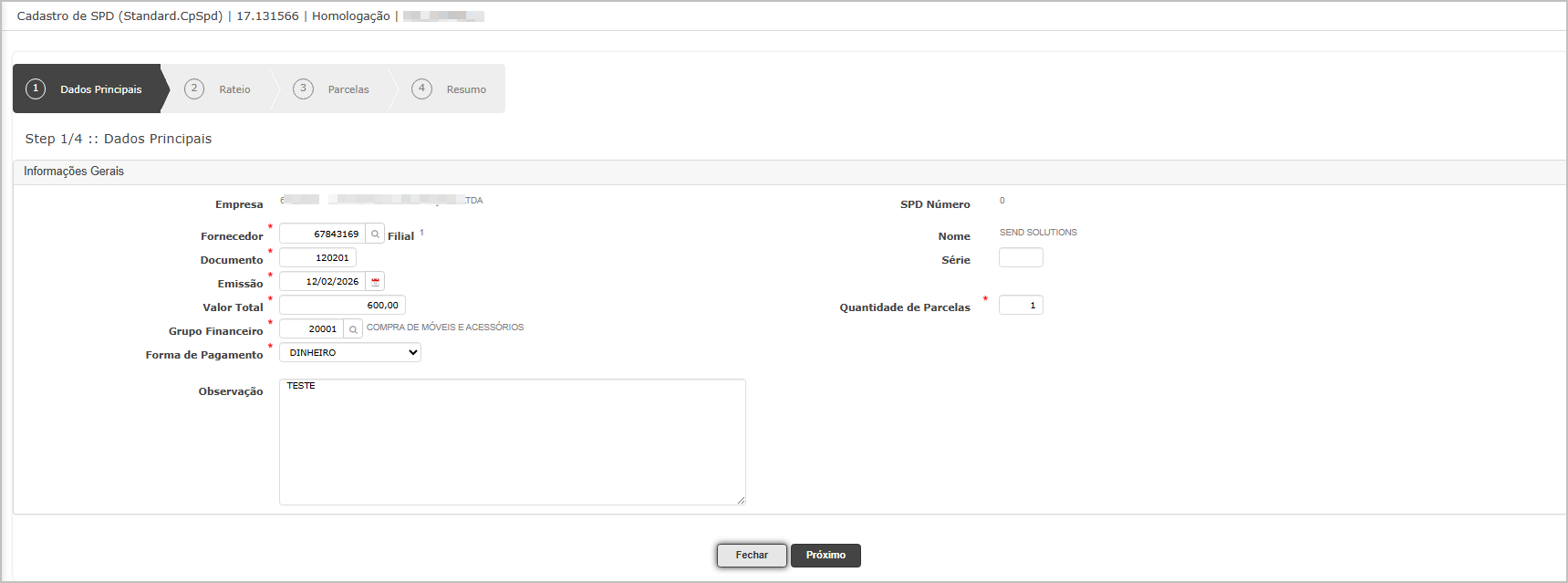Go to the Dados Principais step
Screen dimensions: 1568x583
coord(88,89)
